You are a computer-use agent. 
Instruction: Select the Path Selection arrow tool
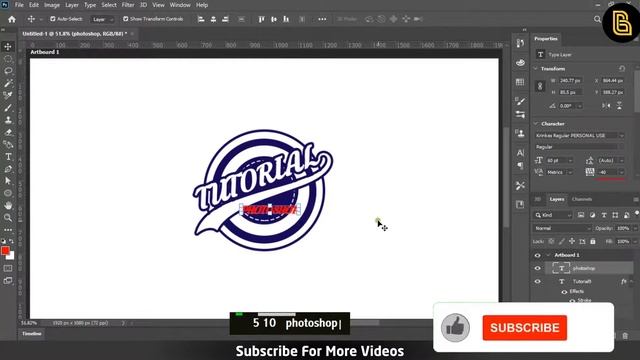[8, 181]
